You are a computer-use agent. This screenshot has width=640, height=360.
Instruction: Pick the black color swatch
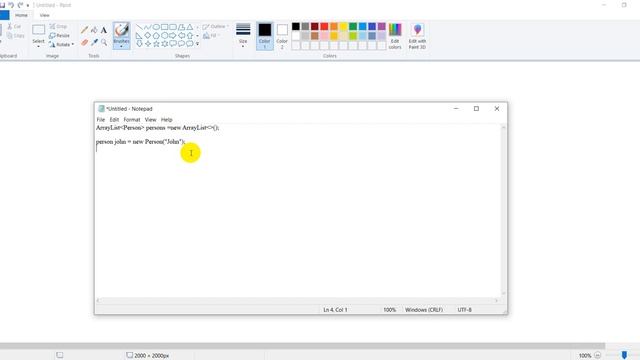point(296,27)
